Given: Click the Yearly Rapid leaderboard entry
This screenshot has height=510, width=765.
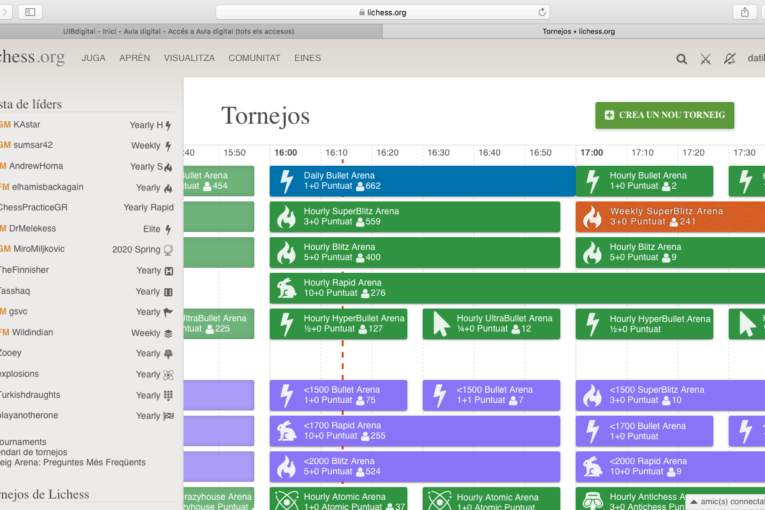Looking at the screenshot, I should (x=148, y=207).
